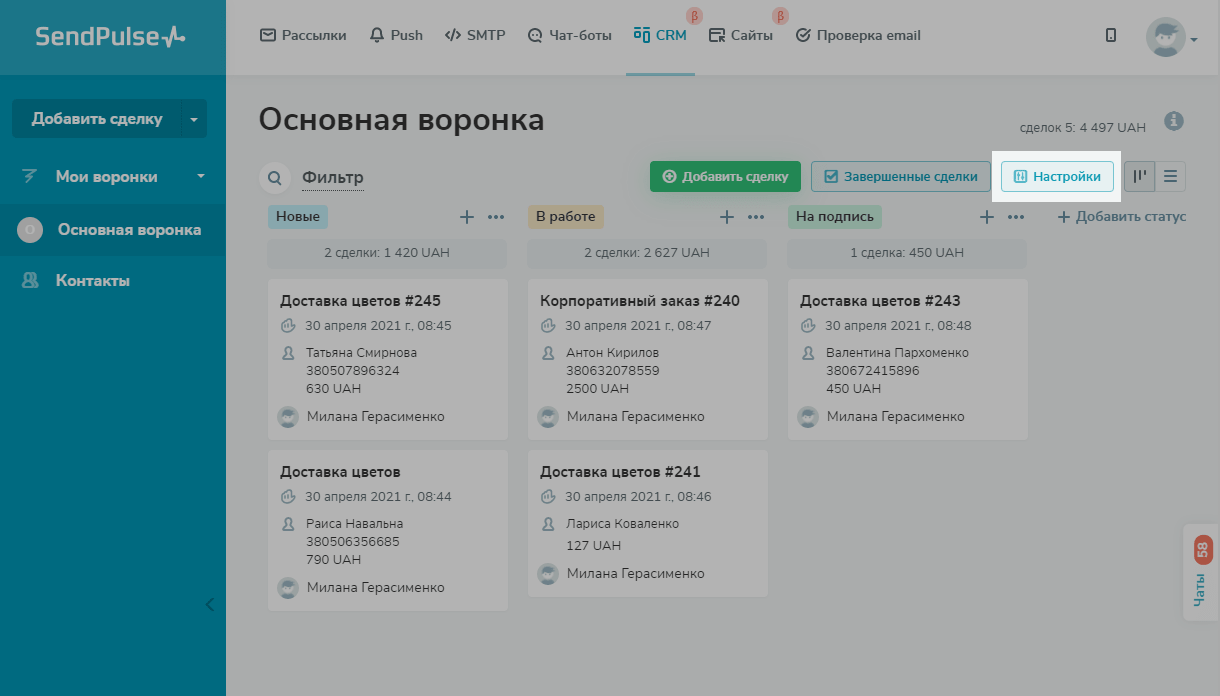This screenshot has height=696, width=1220.
Task: Open the info icon beside deal total
Action: [1174, 121]
